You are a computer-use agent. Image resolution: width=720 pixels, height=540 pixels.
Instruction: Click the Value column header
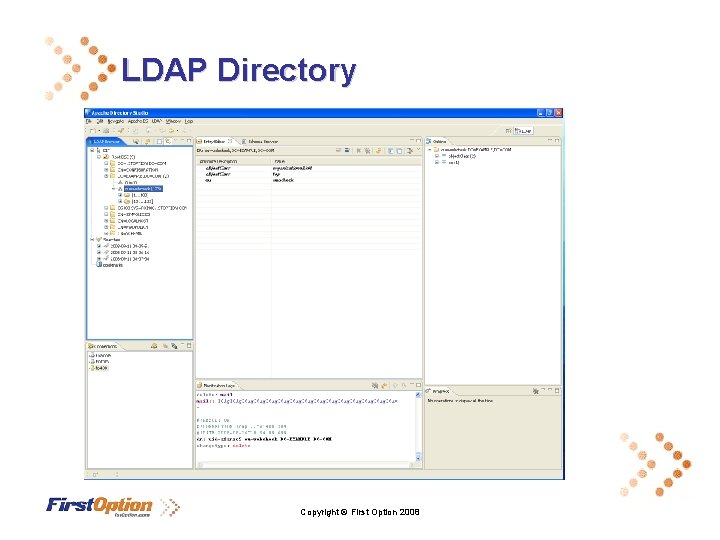pos(346,162)
